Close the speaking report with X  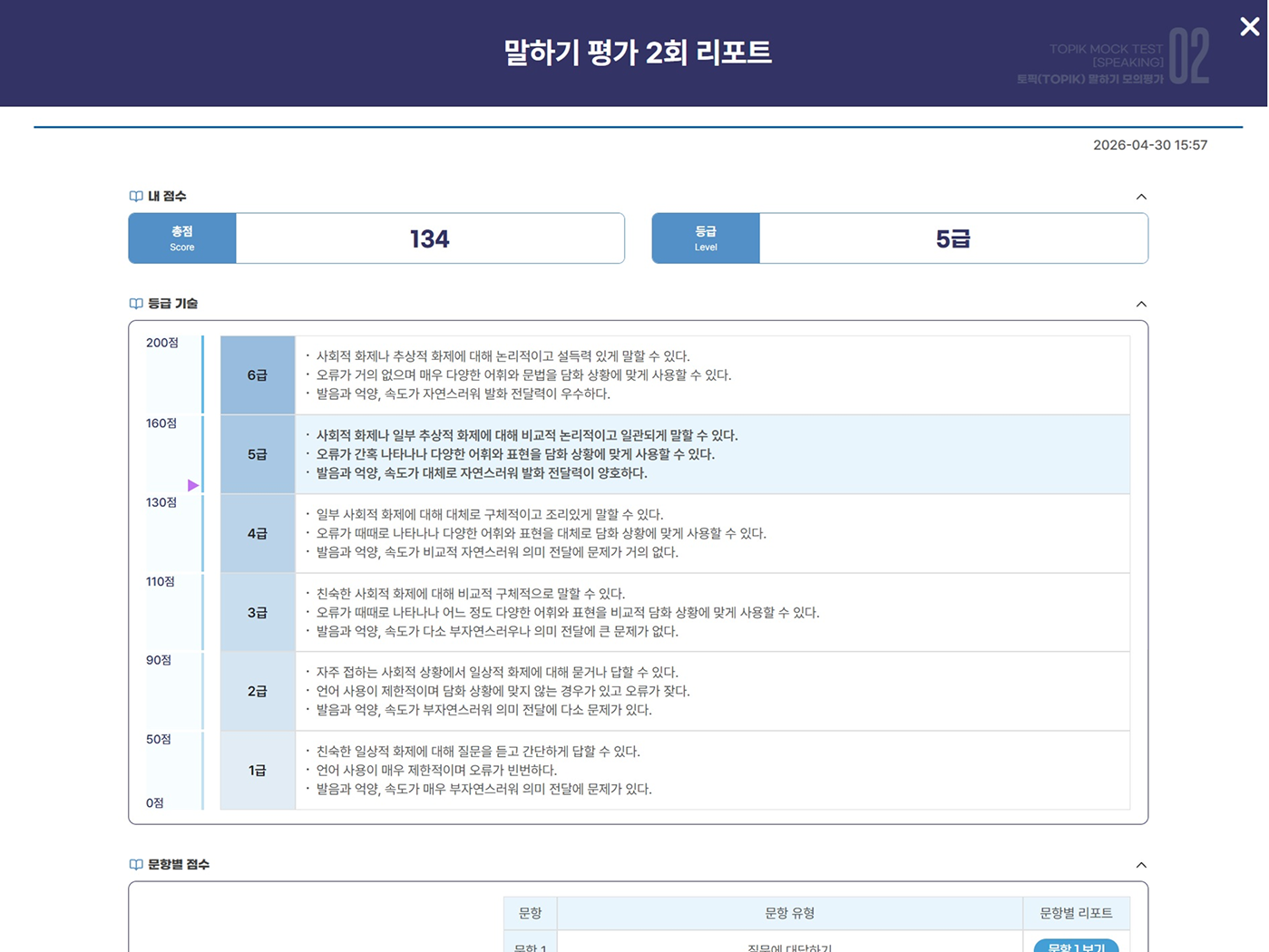tap(1249, 27)
